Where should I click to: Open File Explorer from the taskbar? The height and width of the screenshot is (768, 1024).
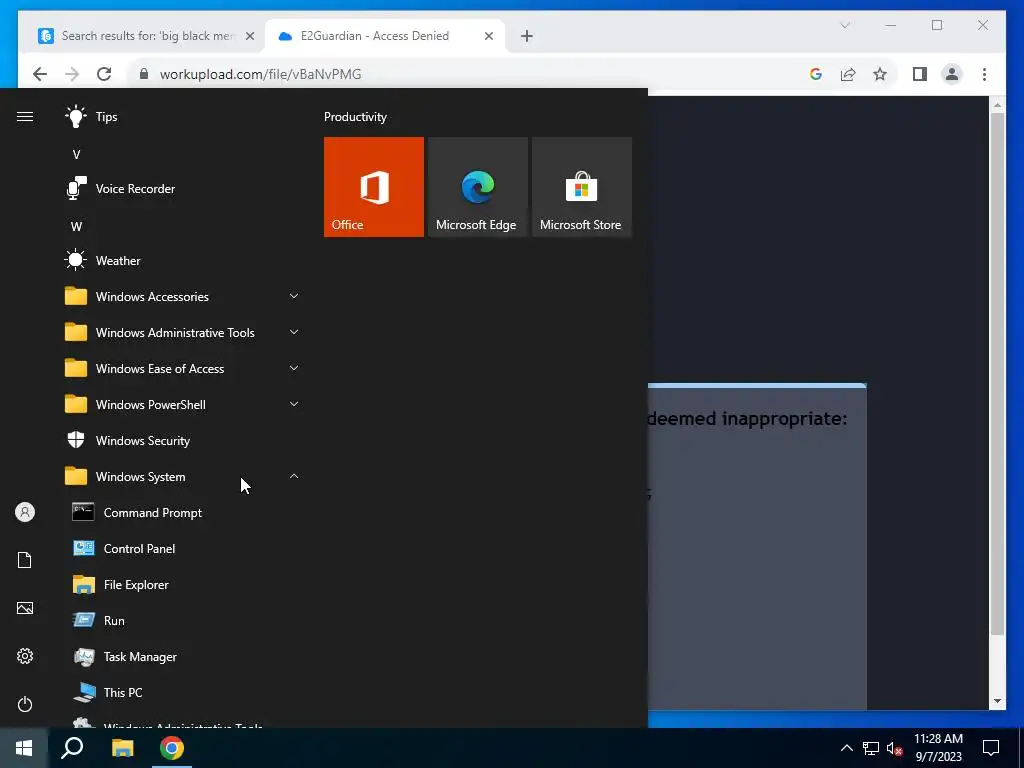coord(122,748)
